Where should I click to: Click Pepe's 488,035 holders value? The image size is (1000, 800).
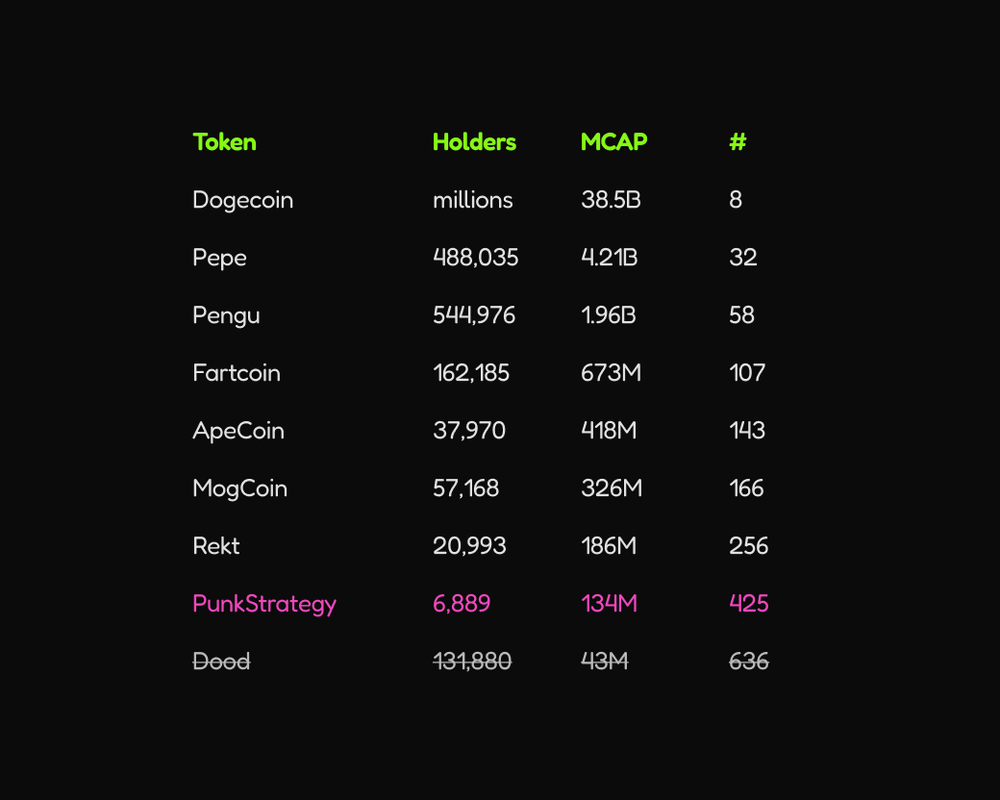click(x=475, y=258)
